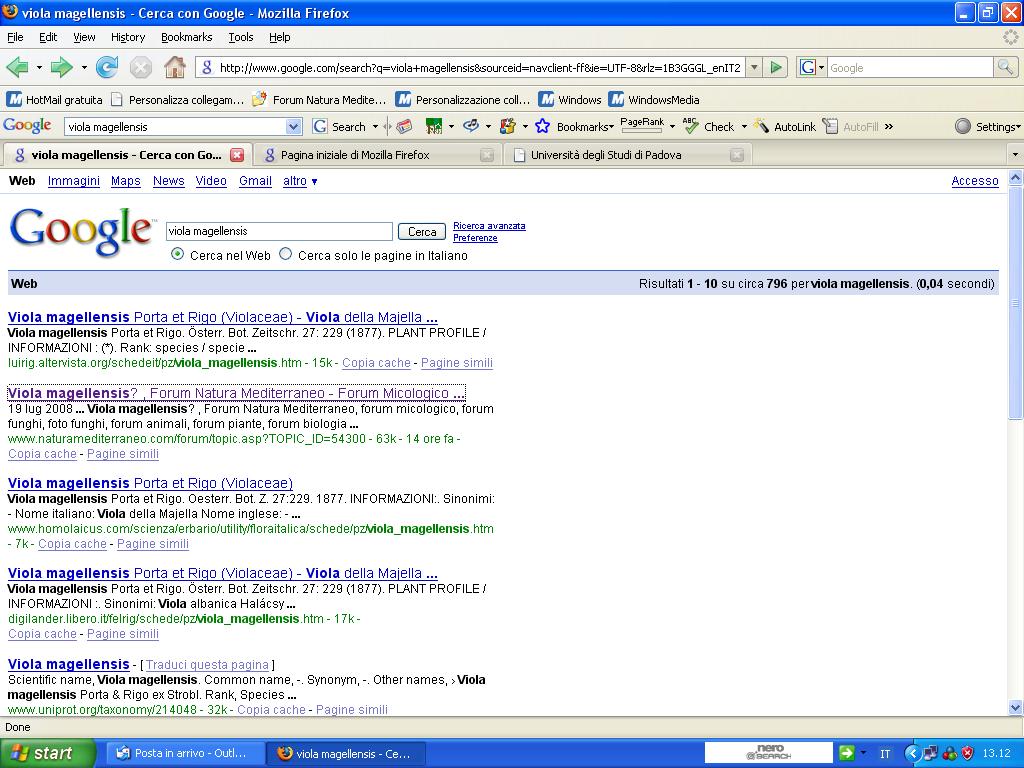
Task: Expand the URL bar history dropdown
Action: [754, 67]
